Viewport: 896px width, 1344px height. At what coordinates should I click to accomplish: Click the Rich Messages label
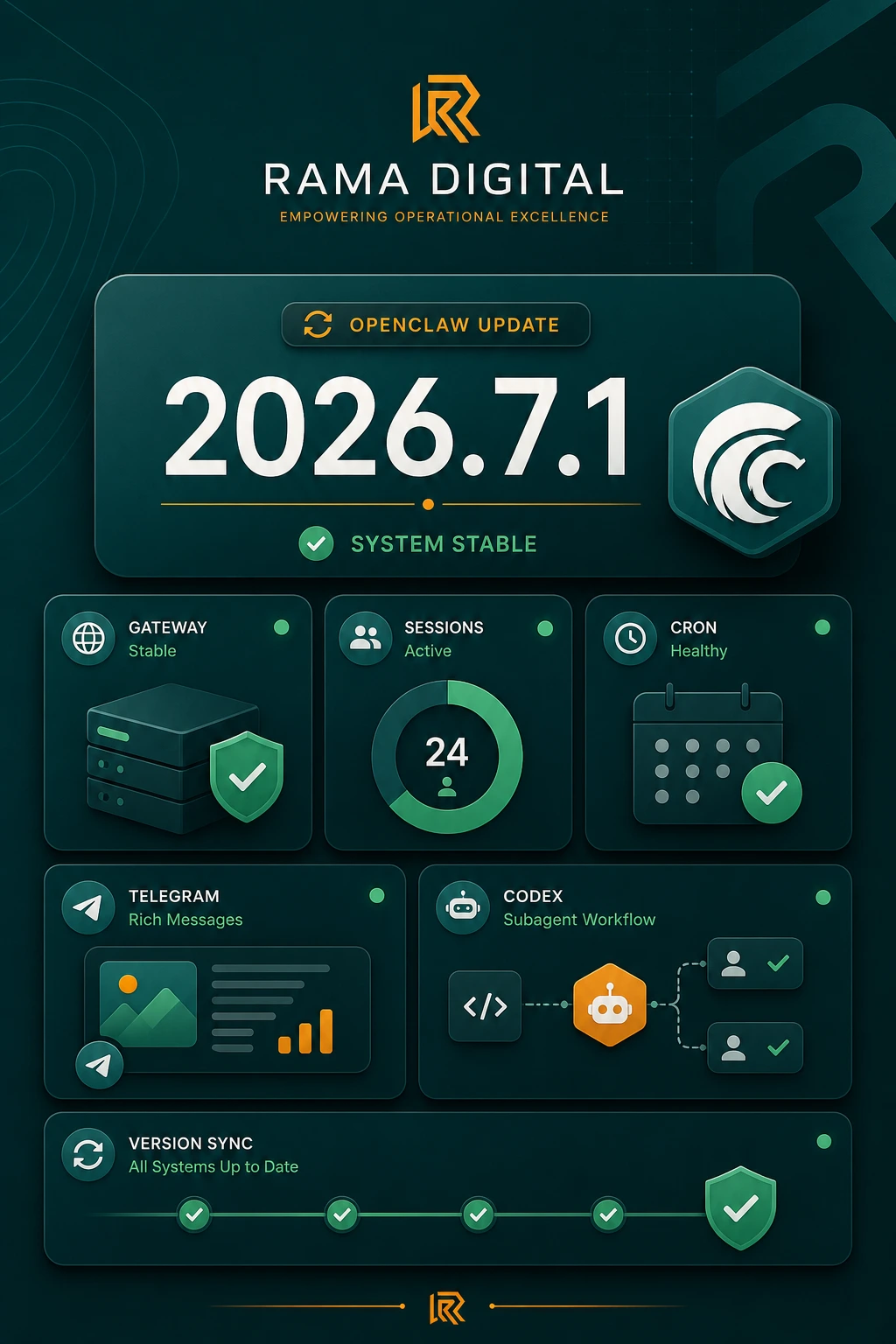click(x=185, y=920)
